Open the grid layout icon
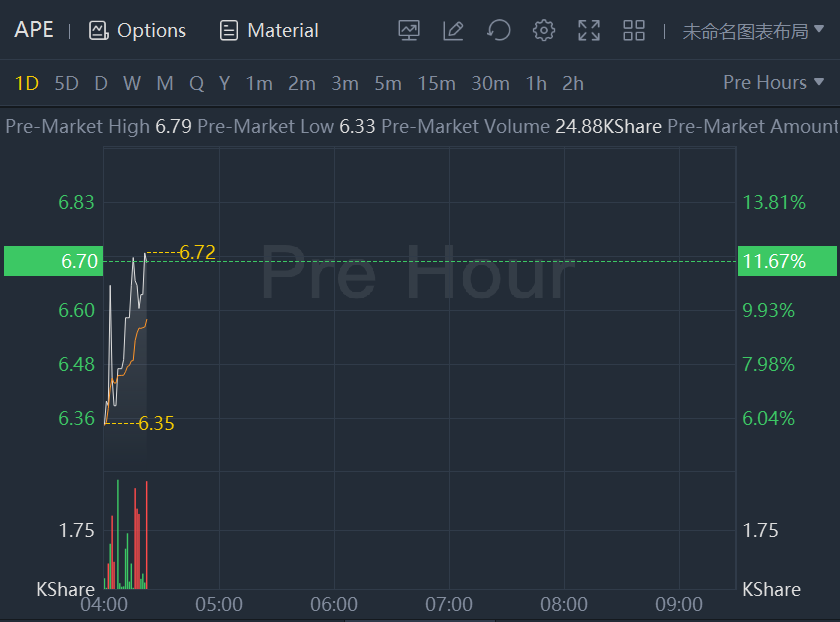Screen dimensions: 840x622 634,30
